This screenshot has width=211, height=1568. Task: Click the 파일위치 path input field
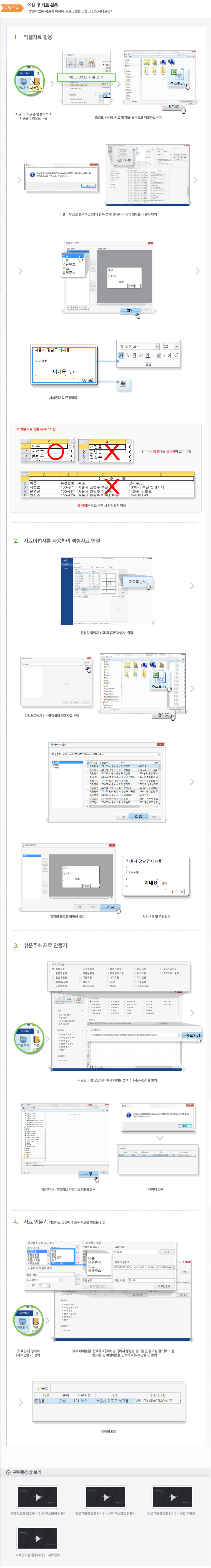click(x=135, y=1035)
